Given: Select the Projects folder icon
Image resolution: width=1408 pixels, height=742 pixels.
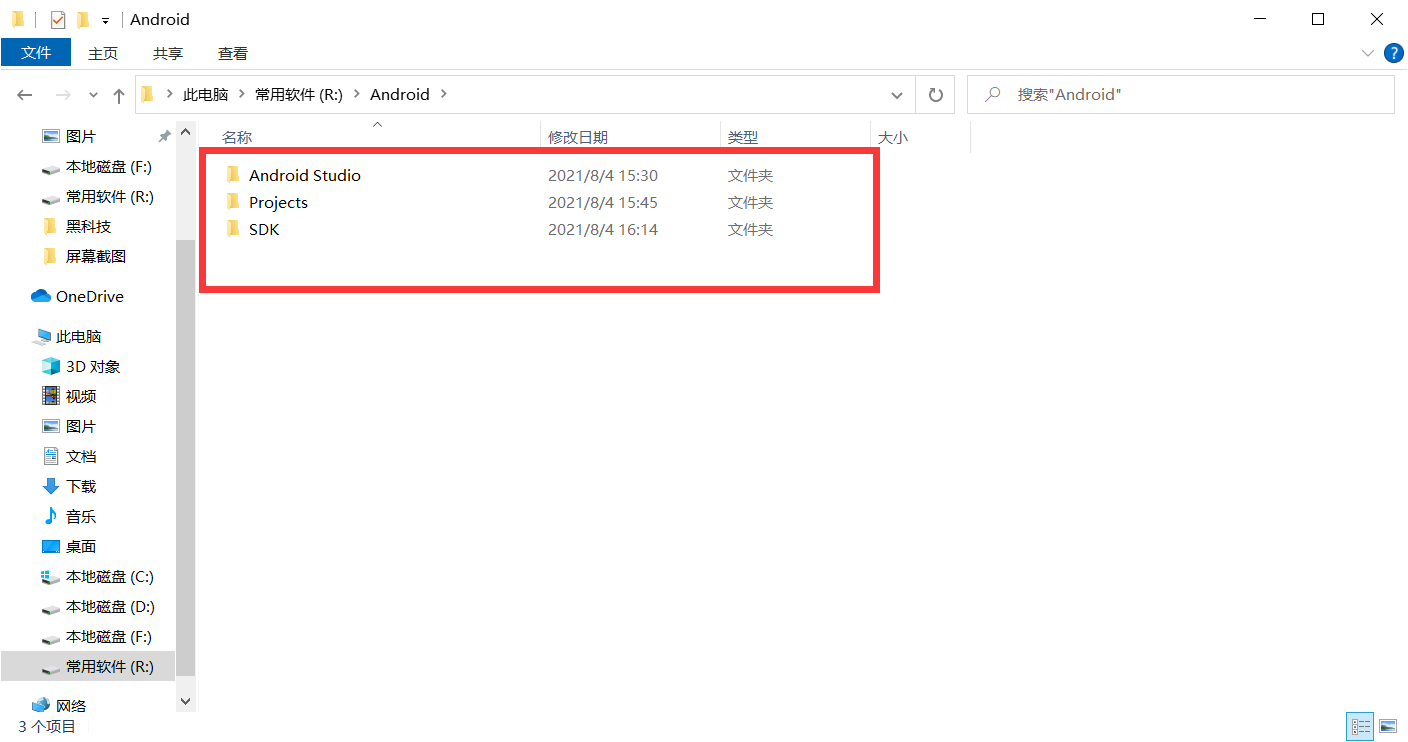Looking at the screenshot, I should 233,202.
